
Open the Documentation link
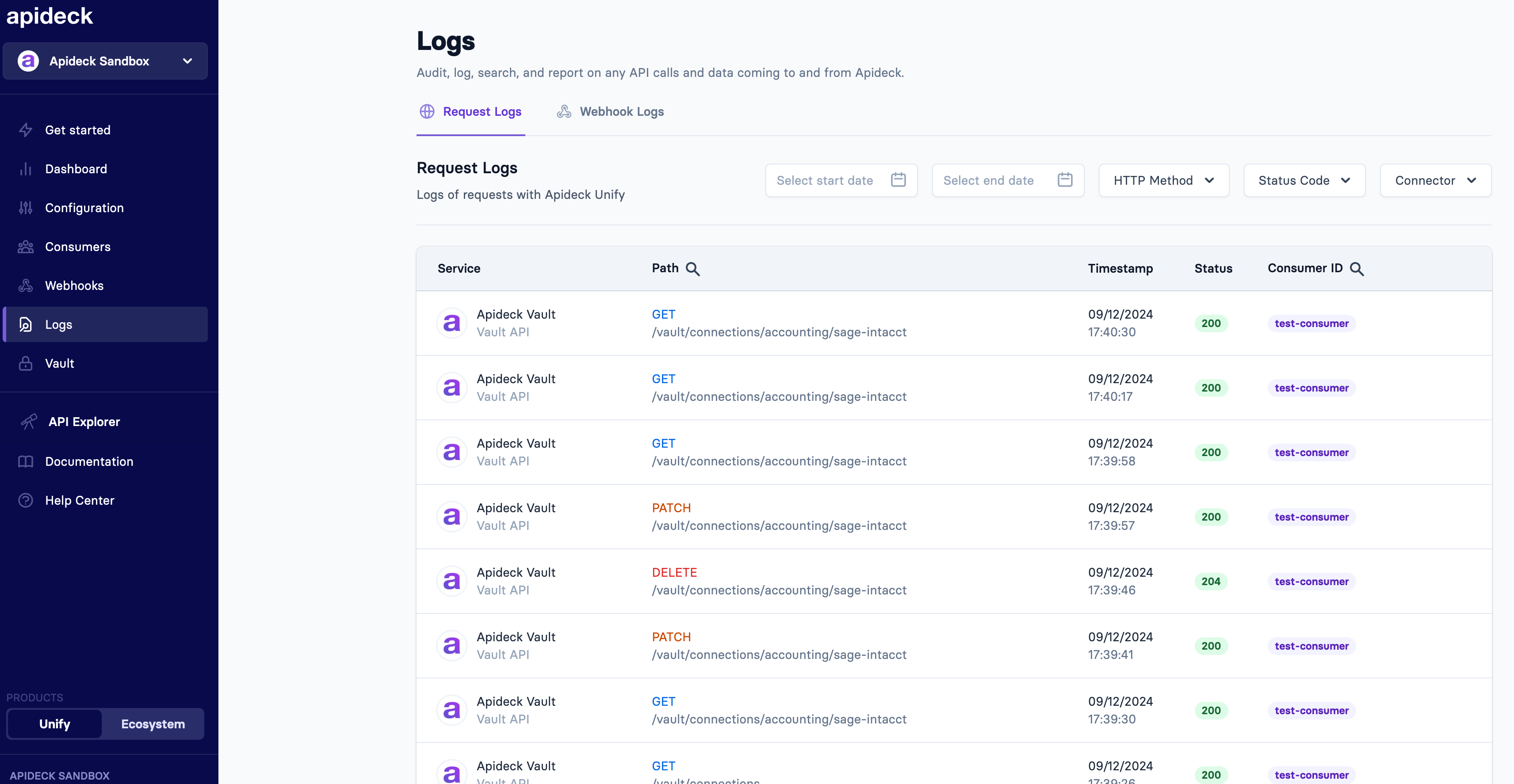tap(89, 461)
